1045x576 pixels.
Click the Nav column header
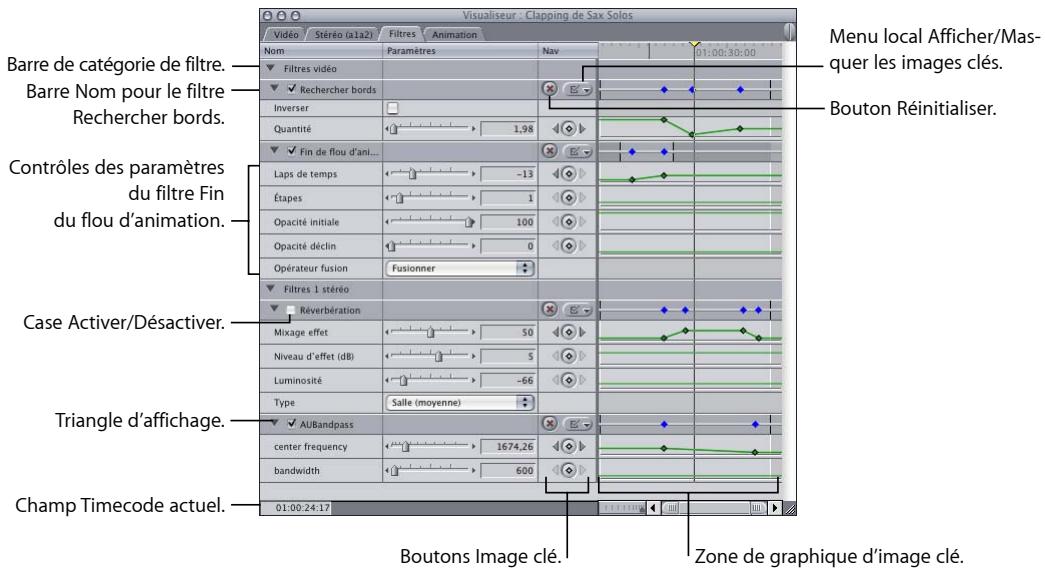coord(567,51)
